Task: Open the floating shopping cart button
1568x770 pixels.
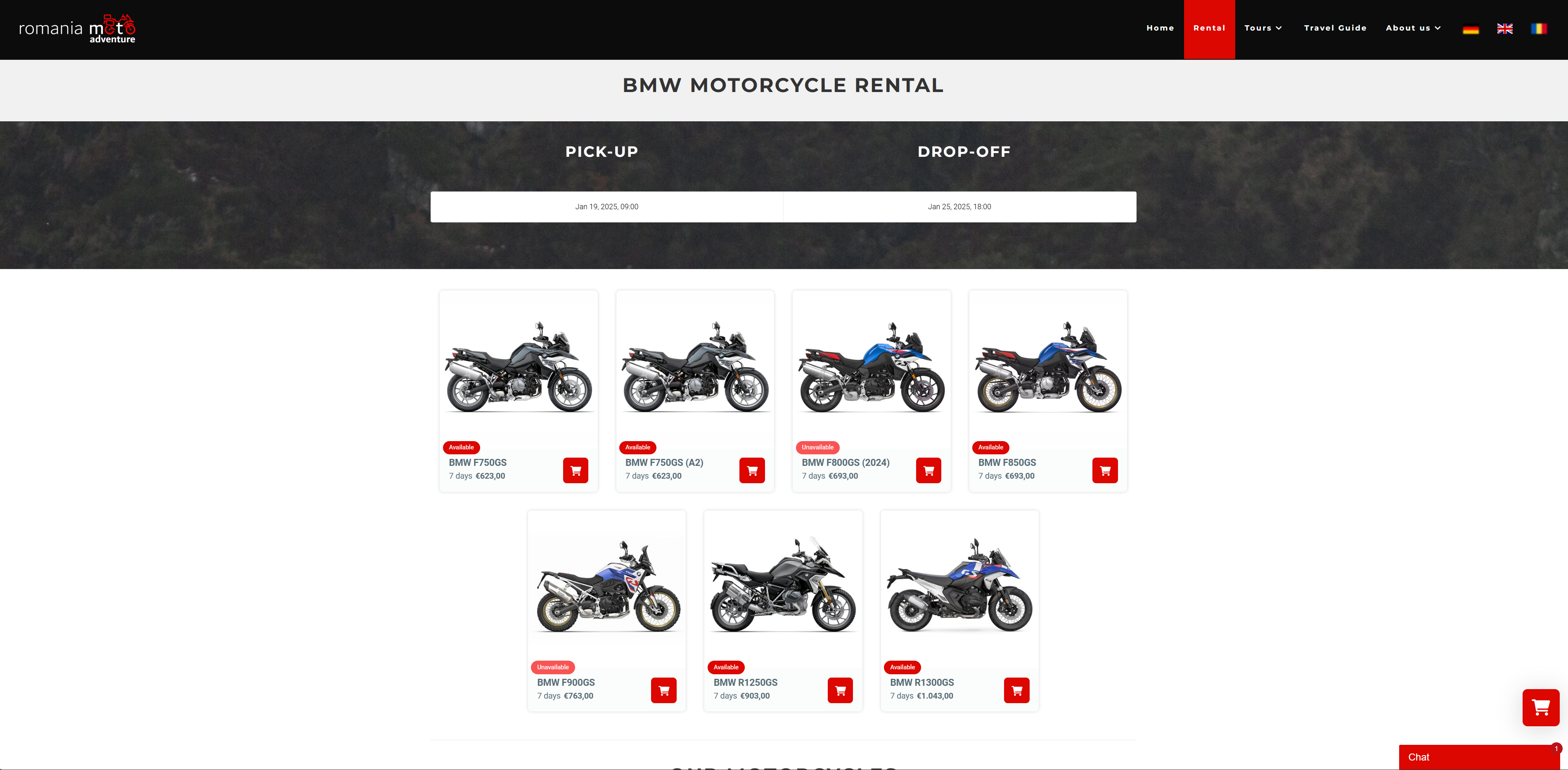Action: (1541, 707)
